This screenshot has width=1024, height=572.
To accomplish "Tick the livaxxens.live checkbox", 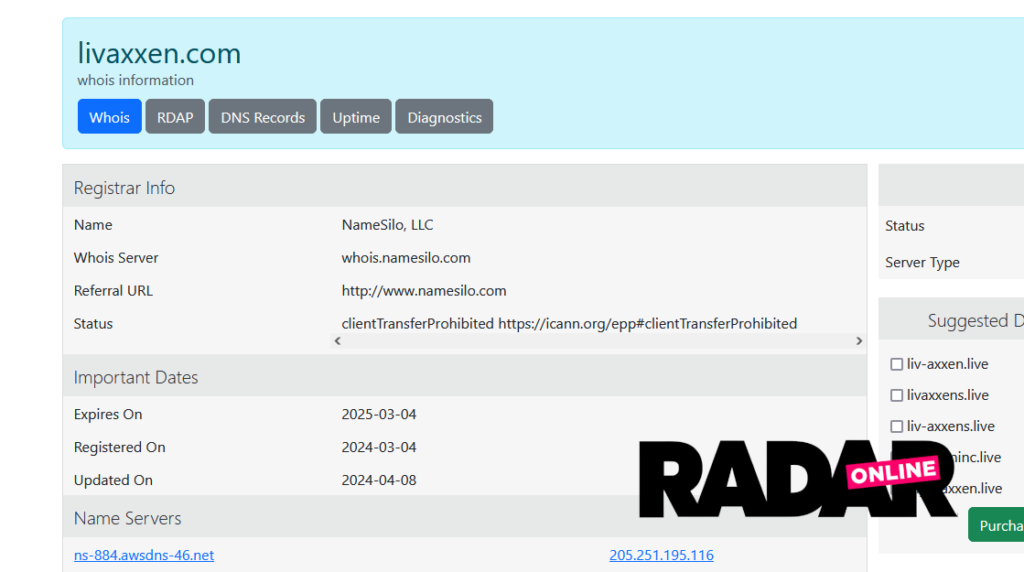I will tap(897, 396).
